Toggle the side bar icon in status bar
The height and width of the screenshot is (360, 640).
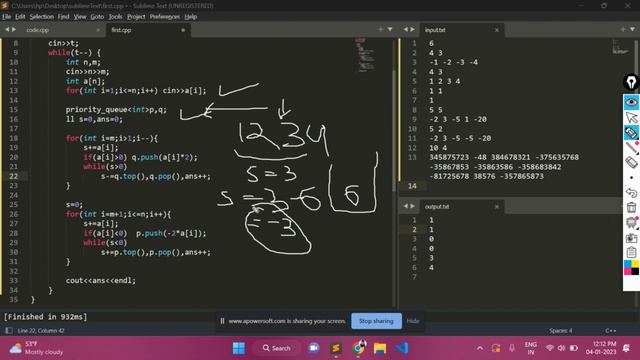coord(9,331)
